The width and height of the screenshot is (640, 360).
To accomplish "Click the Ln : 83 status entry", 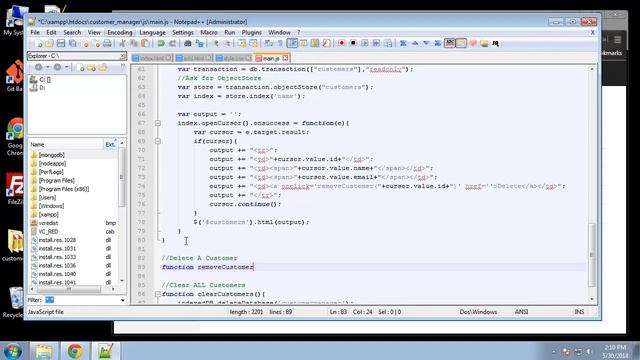I will coord(338,312).
